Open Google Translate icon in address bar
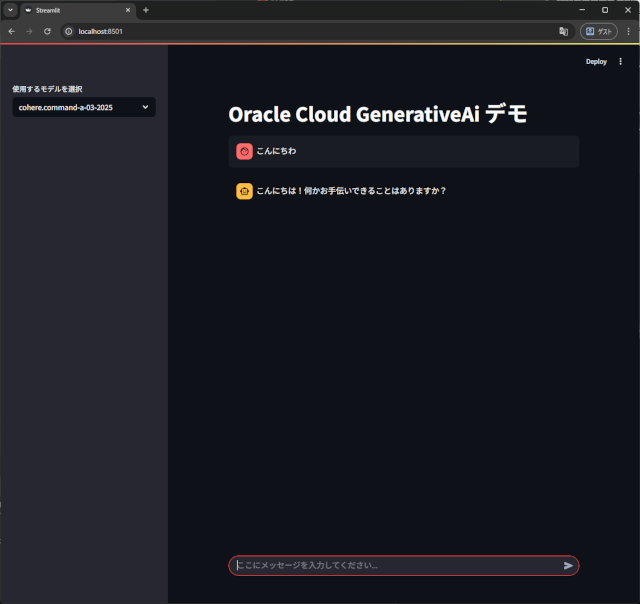The image size is (640, 604). click(x=563, y=31)
